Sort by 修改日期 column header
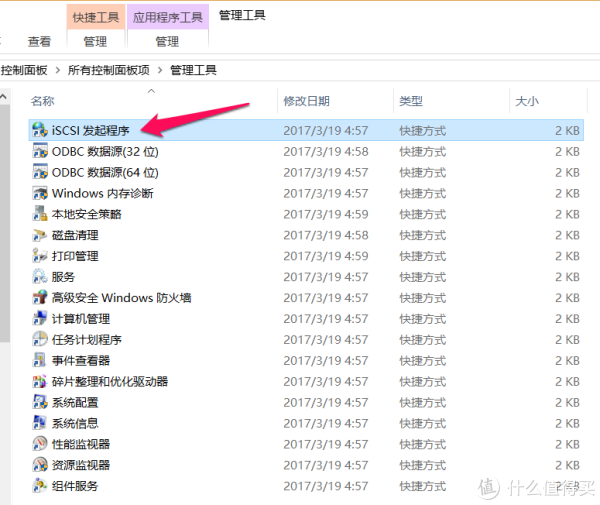Screen dimensions: 600x505 pyautogui.click(x=306, y=101)
